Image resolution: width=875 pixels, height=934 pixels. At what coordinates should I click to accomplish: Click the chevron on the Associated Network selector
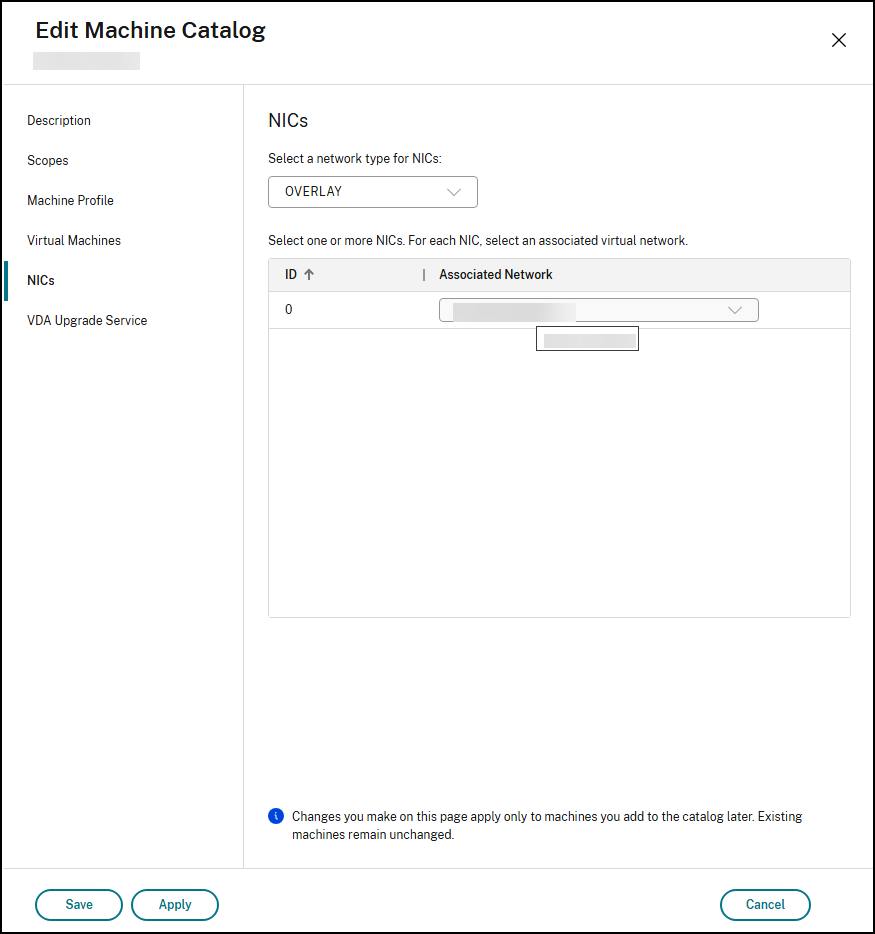736,309
